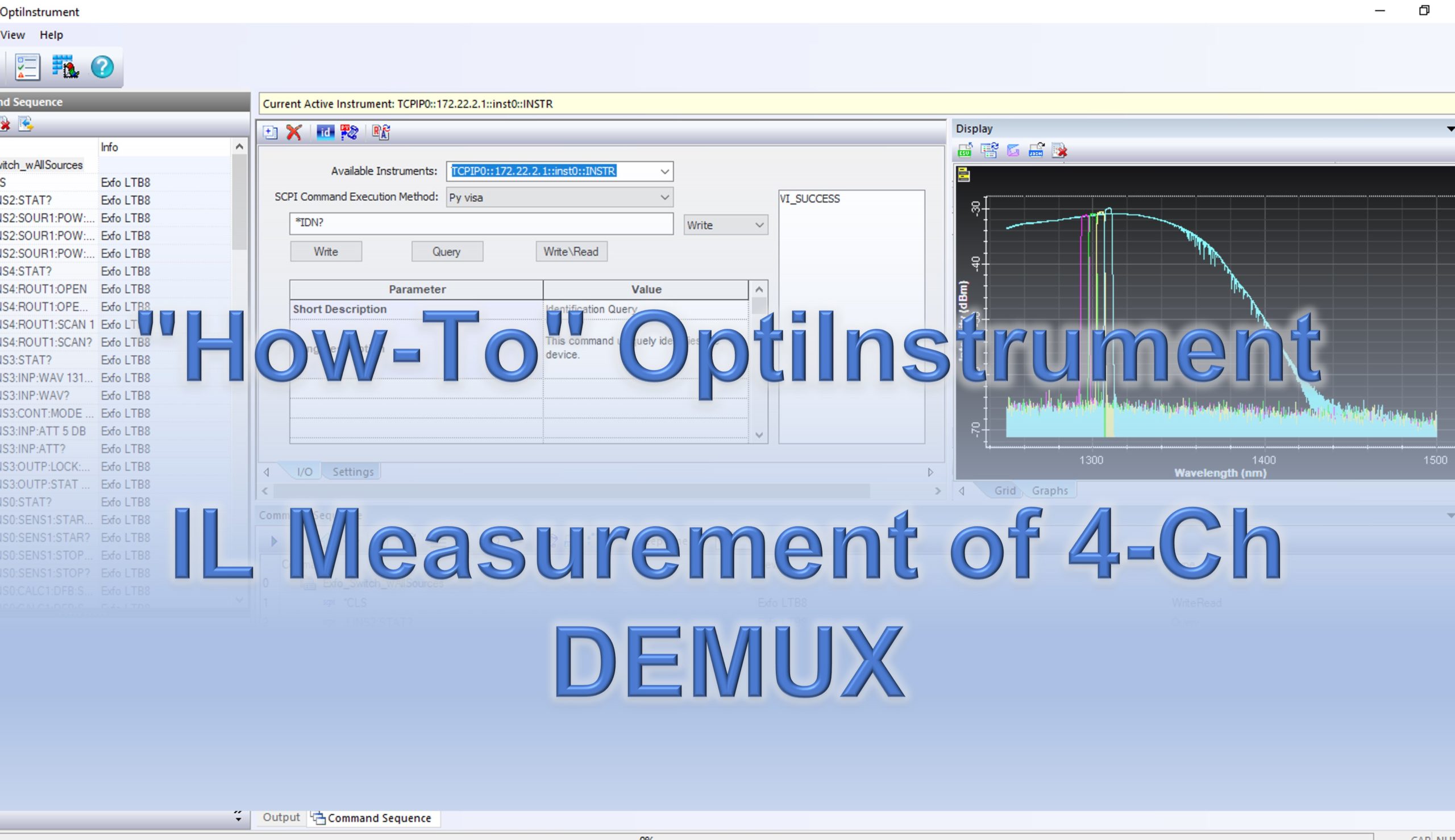
Task: Open the Write/Query mode dropdown beside command field
Action: [759, 224]
